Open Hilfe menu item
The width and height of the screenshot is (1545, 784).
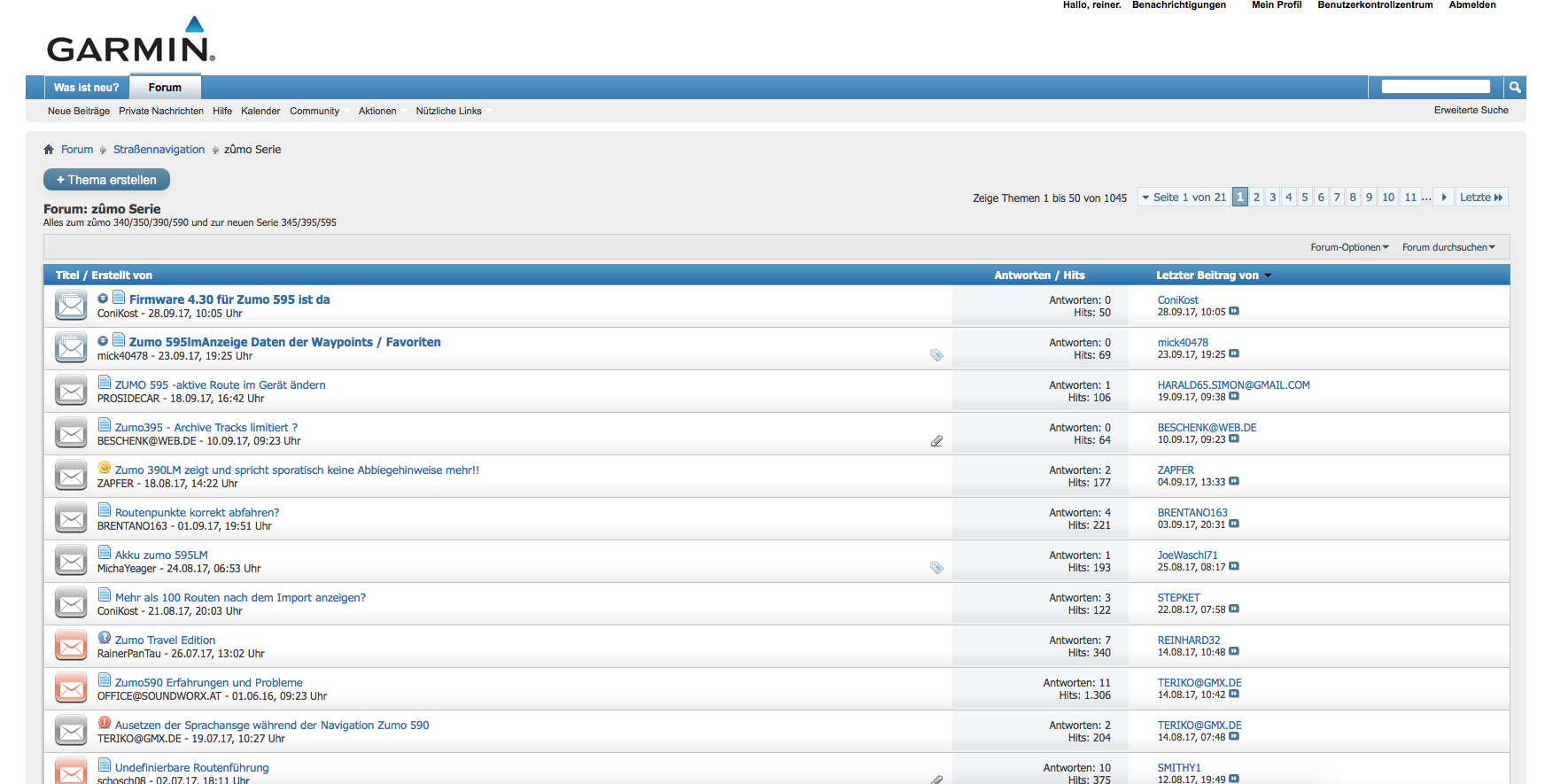tap(222, 111)
